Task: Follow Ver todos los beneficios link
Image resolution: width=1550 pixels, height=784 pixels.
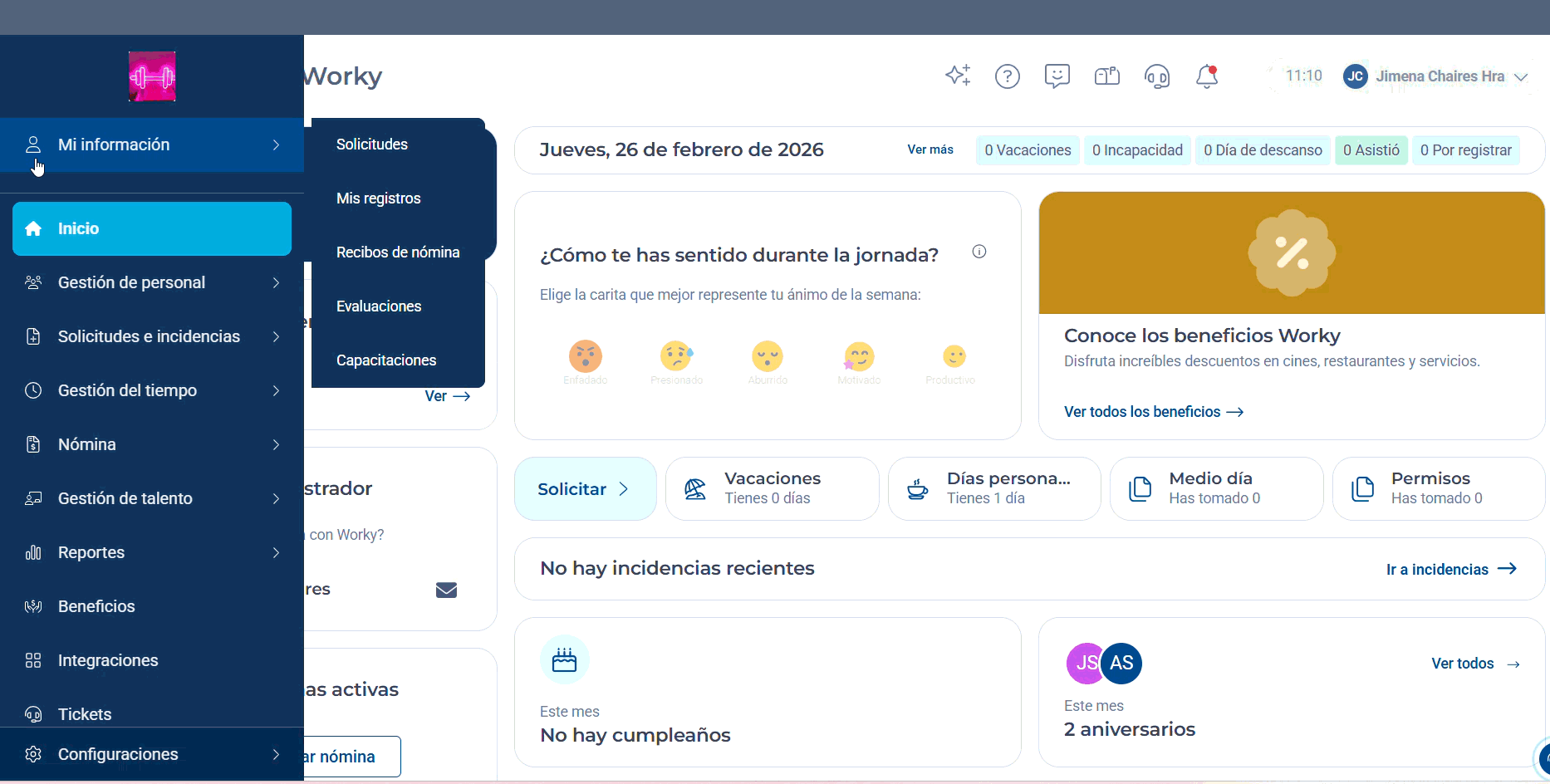Action: click(1154, 412)
